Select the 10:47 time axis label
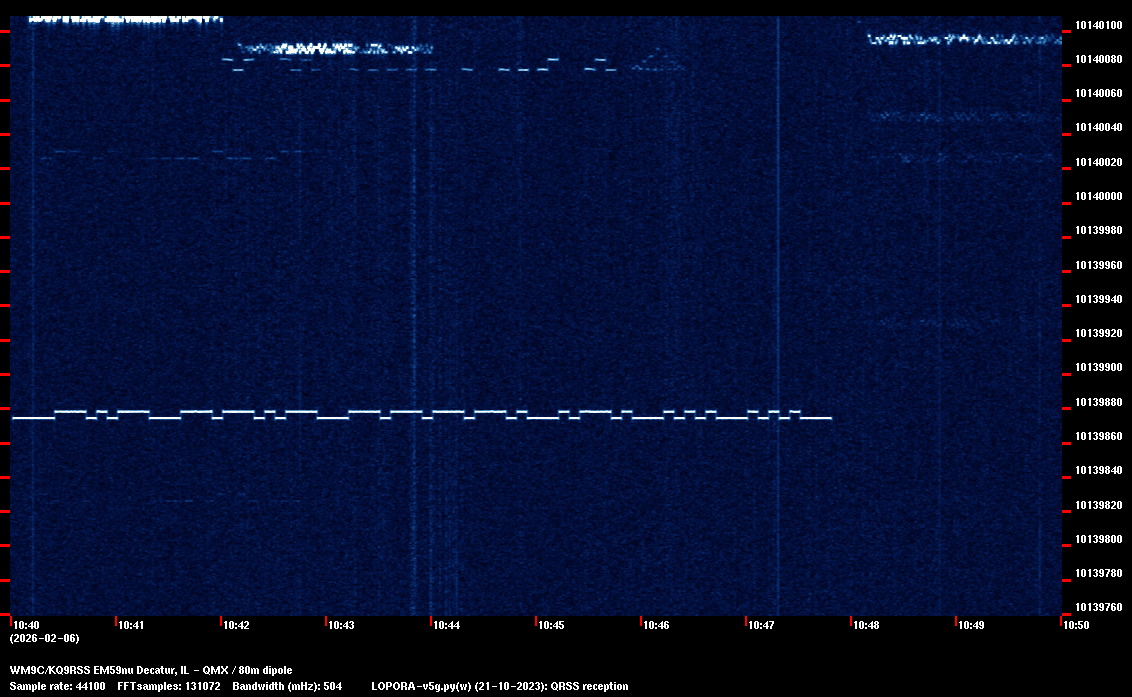 761,625
